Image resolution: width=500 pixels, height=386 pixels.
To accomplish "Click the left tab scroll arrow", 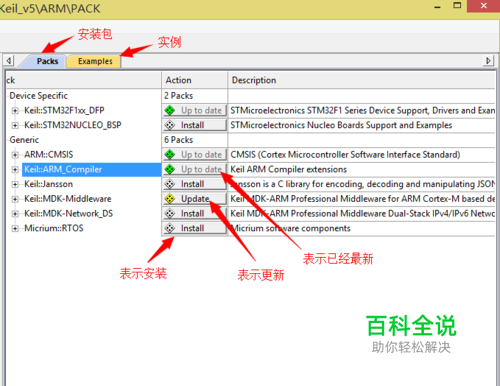I will coord(9,61).
